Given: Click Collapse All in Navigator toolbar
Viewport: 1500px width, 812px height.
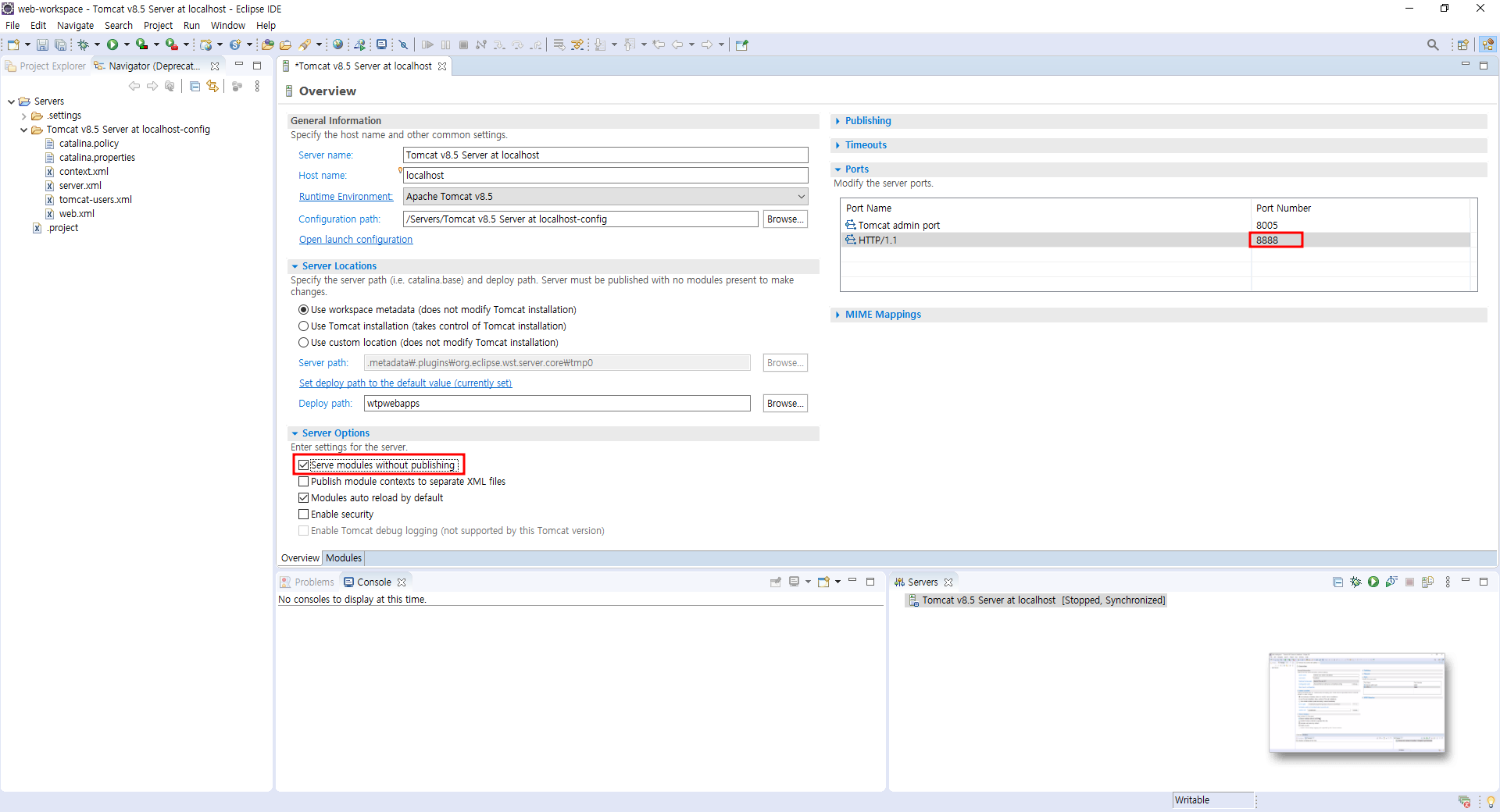Looking at the screenshot, I should 195,86.
